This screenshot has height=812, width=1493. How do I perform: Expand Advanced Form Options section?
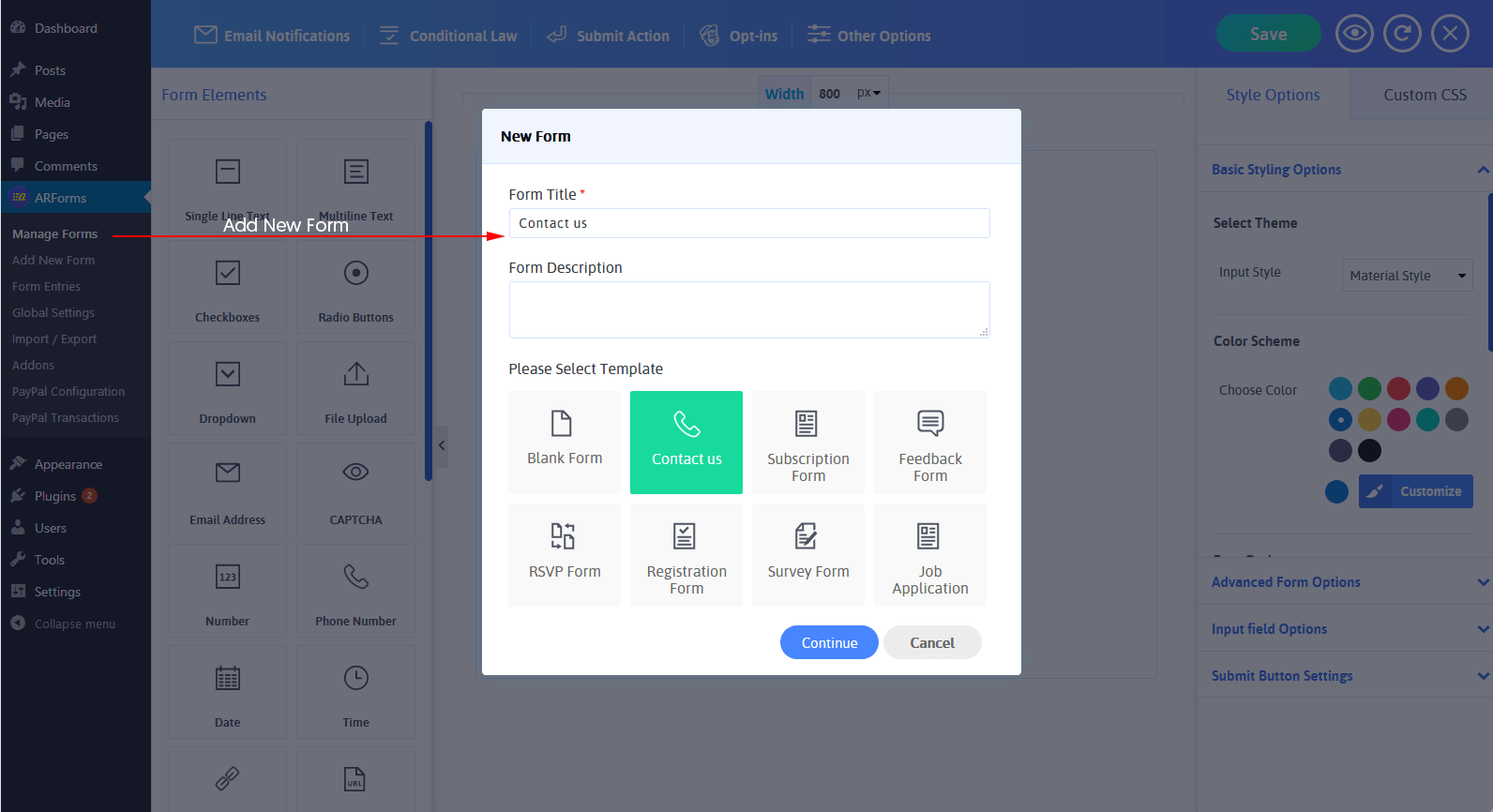coord(1345,582)
